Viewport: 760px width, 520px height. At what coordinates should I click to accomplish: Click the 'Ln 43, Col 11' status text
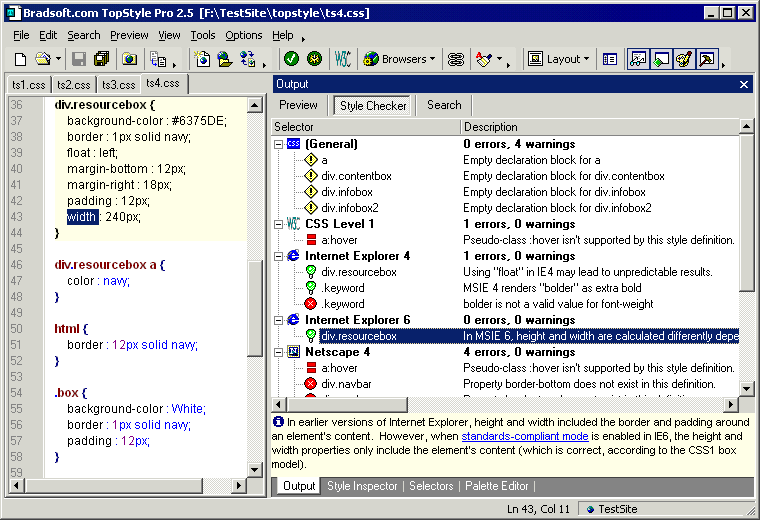538,509
